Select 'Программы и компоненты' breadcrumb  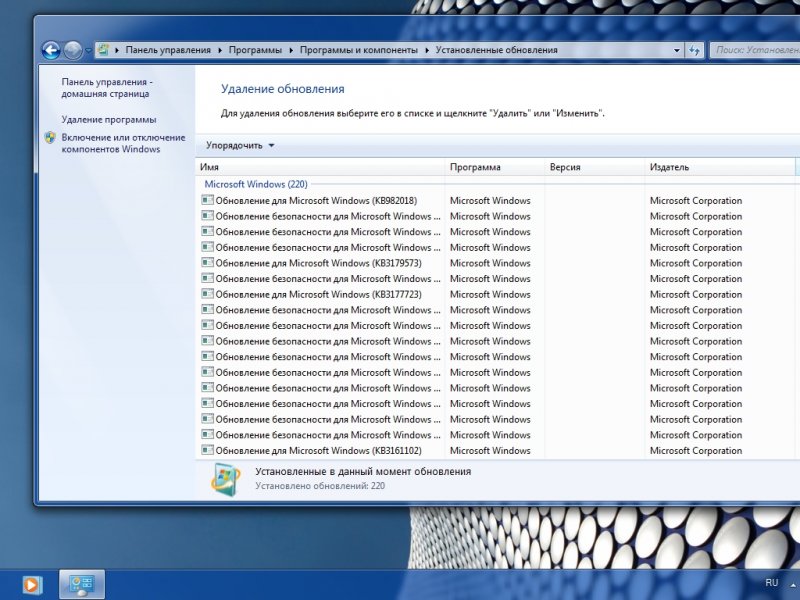coord(358,50)
